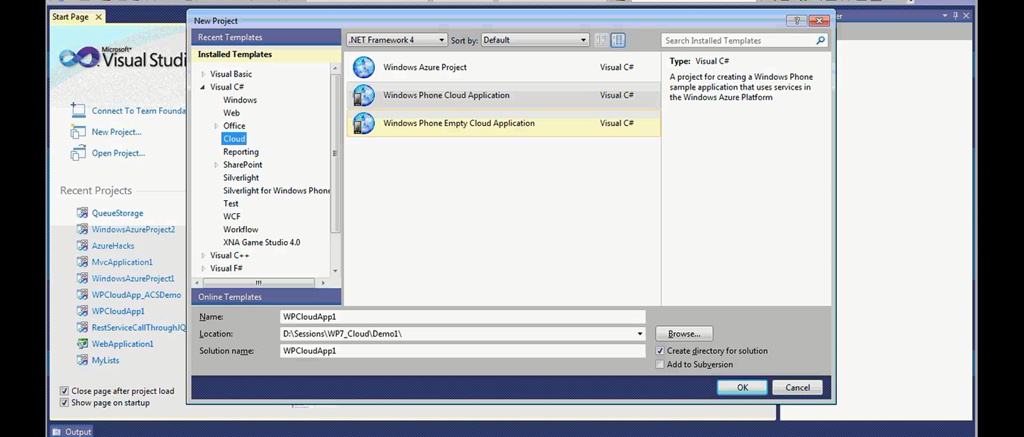Click the Cancel button
1024x437 pixels.
(797, 387)
